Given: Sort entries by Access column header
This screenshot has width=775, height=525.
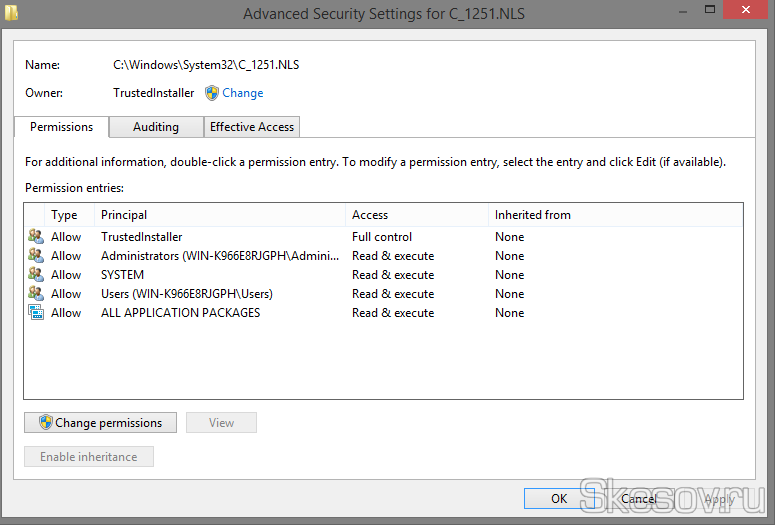Looking at the screenshot, I should (x=370, y=215).
